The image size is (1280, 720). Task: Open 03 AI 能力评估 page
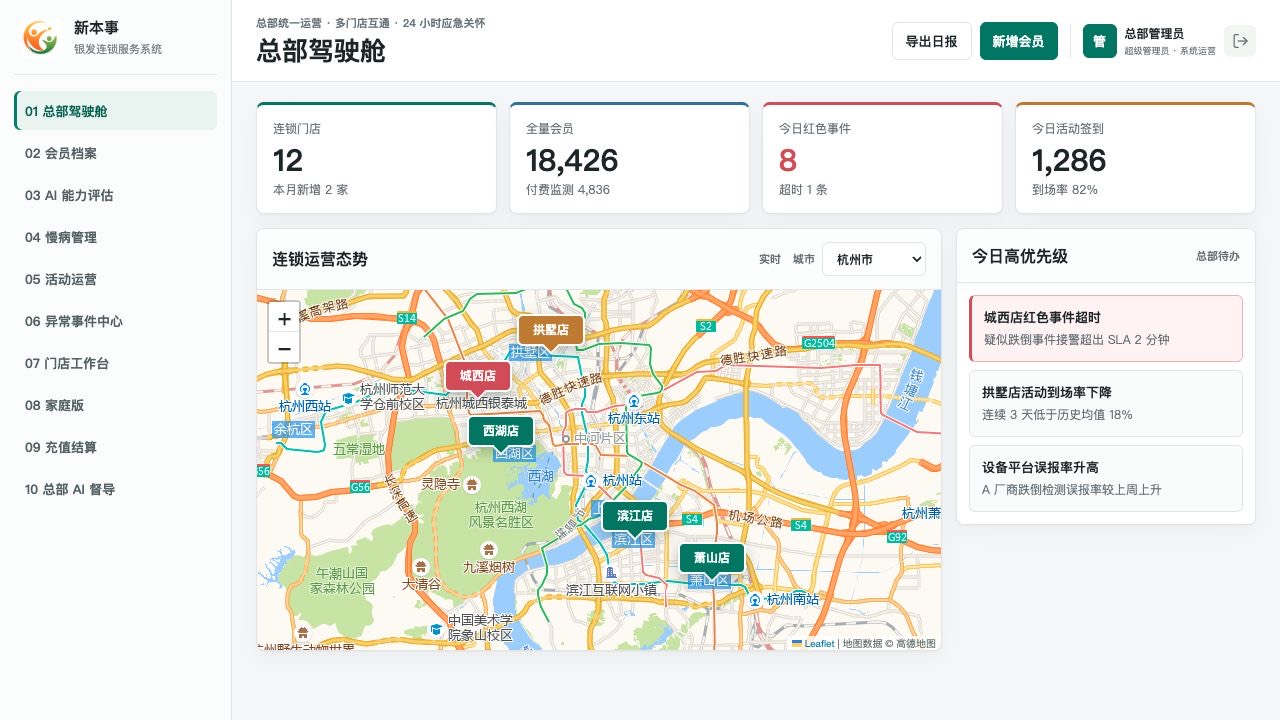coord(116,195)
